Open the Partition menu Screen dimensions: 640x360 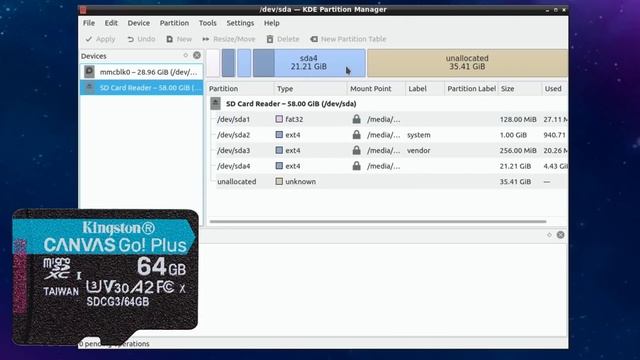(174, 23)
